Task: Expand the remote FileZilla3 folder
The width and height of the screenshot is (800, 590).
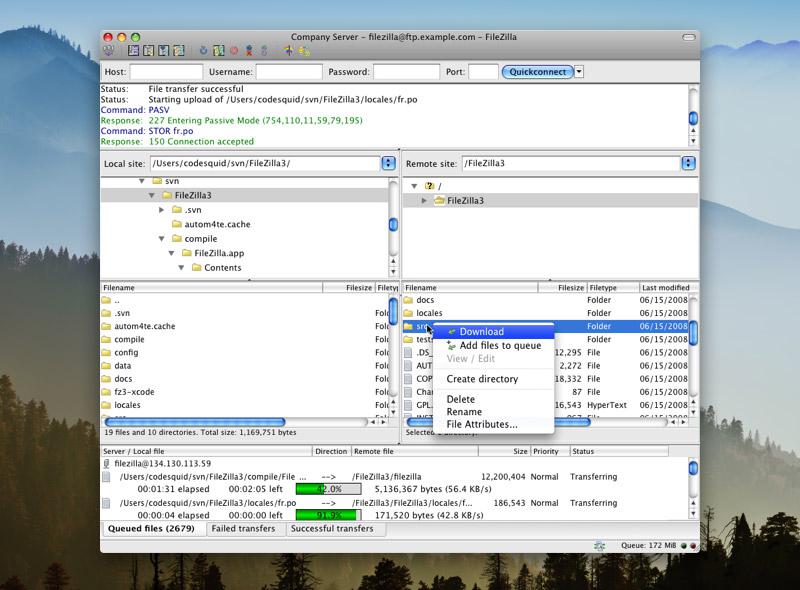Action: pyautogui.click(x=424, y=201)
